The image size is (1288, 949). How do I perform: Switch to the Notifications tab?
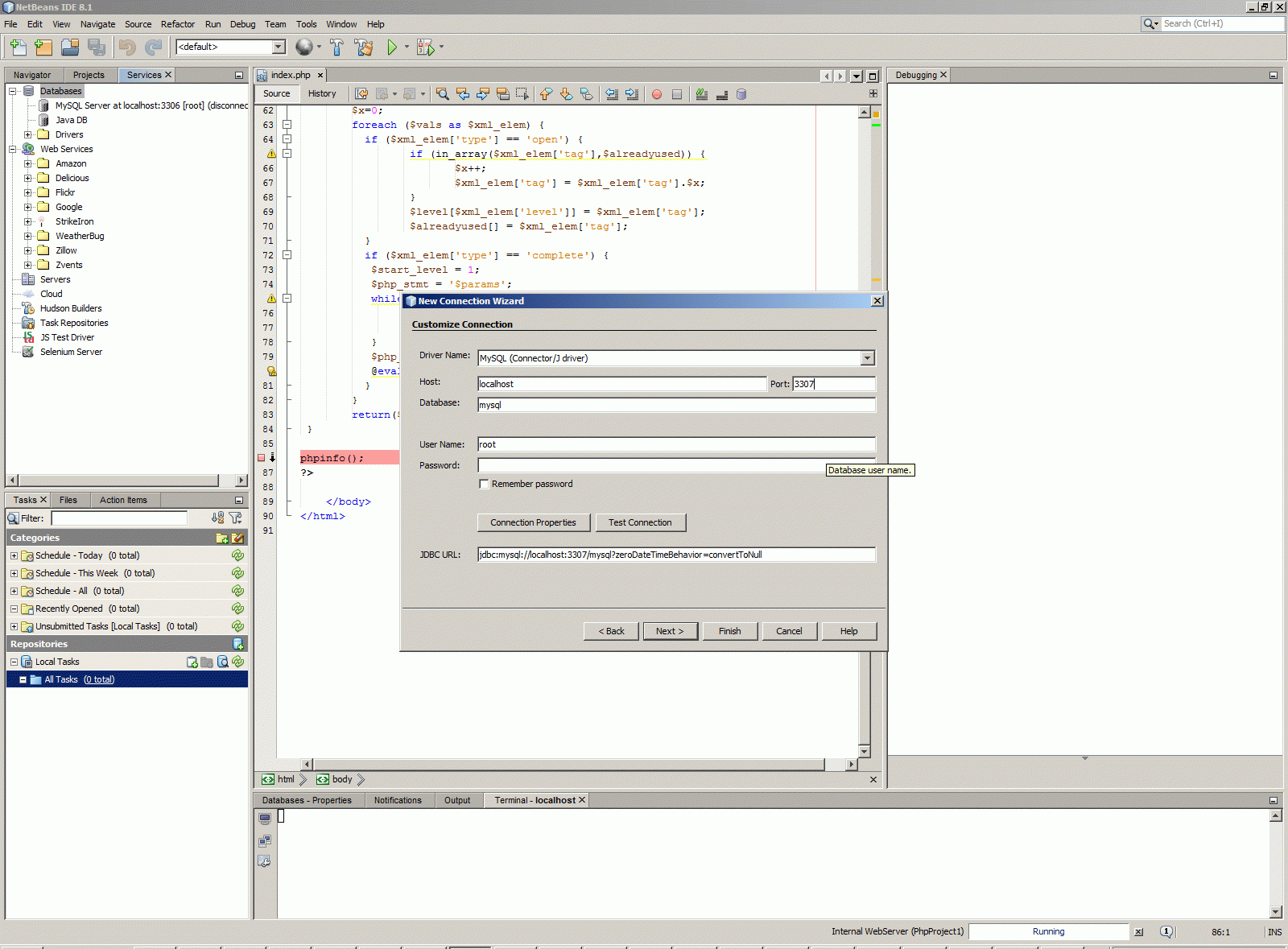[x=398, y=800]
